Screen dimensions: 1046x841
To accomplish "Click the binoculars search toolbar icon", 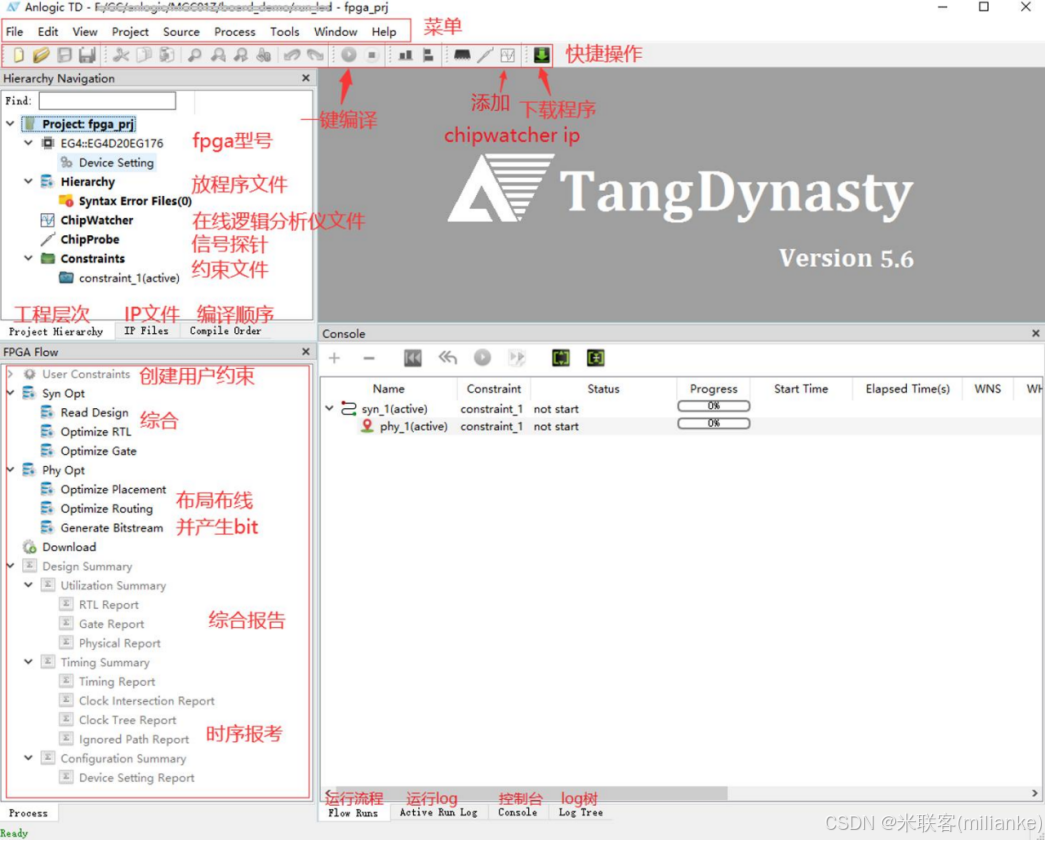I will click(x=264, y=55).
